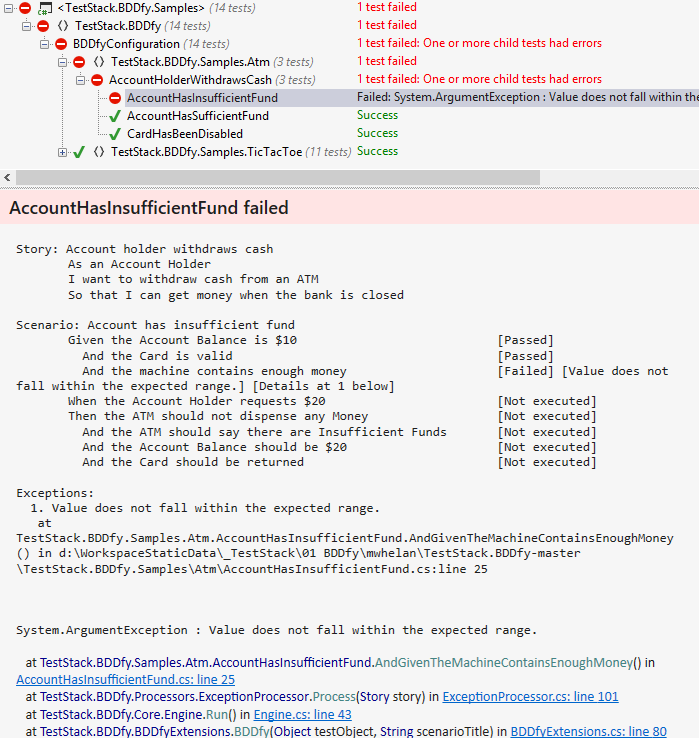Click 'And the Card should be returned' step
The width and height of the screenshot is (699, 738).
(x=193, y=462)
